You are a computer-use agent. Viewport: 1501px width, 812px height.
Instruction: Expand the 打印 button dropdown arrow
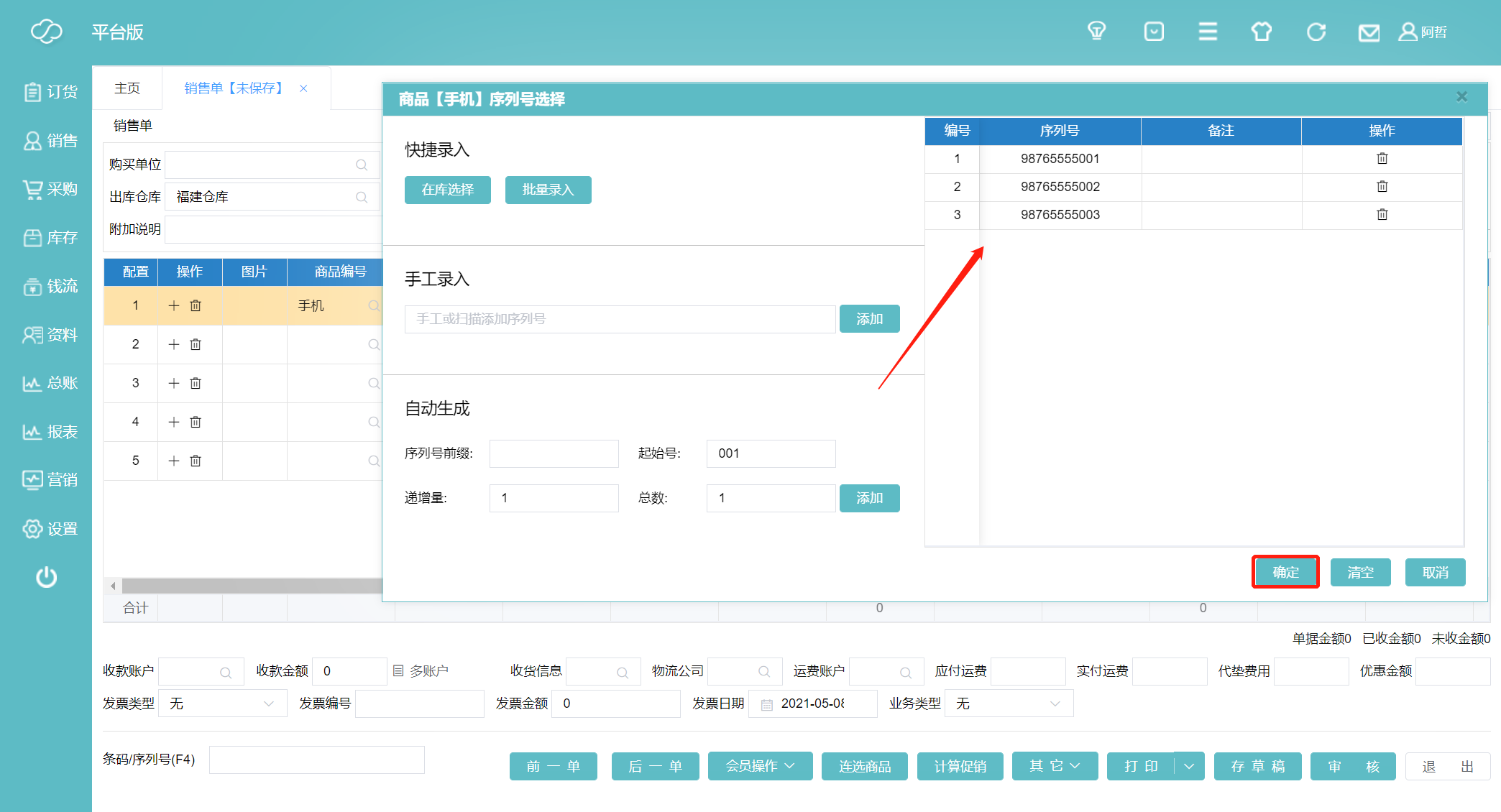coord(1189,766)
